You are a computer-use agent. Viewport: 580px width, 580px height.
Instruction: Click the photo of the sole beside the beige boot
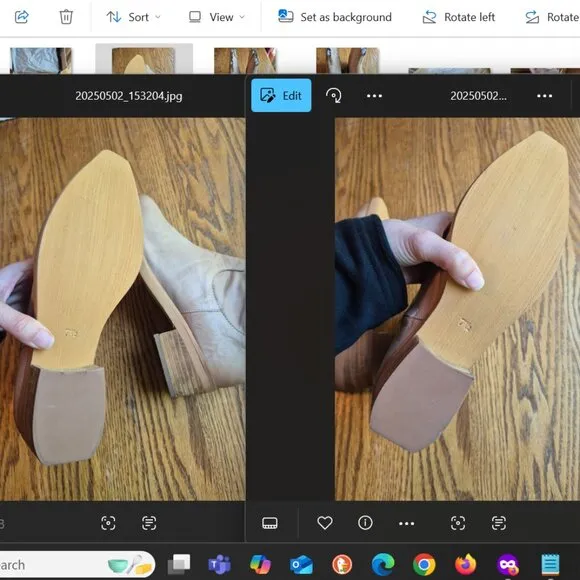122,309
